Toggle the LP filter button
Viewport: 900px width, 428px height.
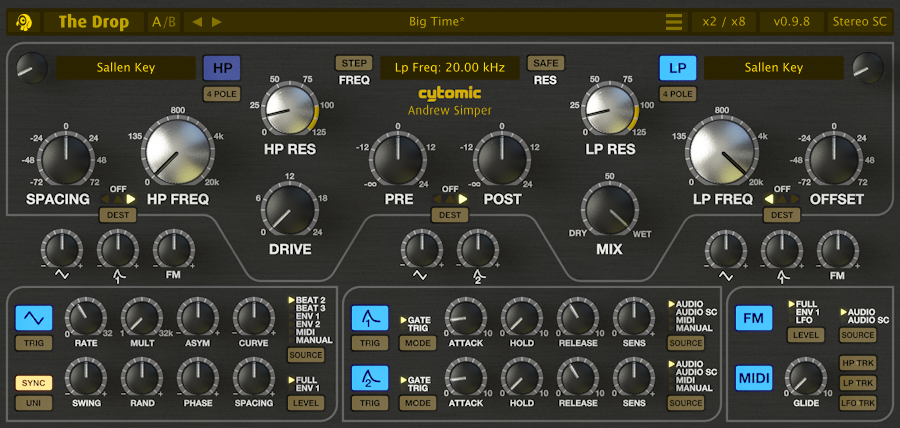click(678, 68)
